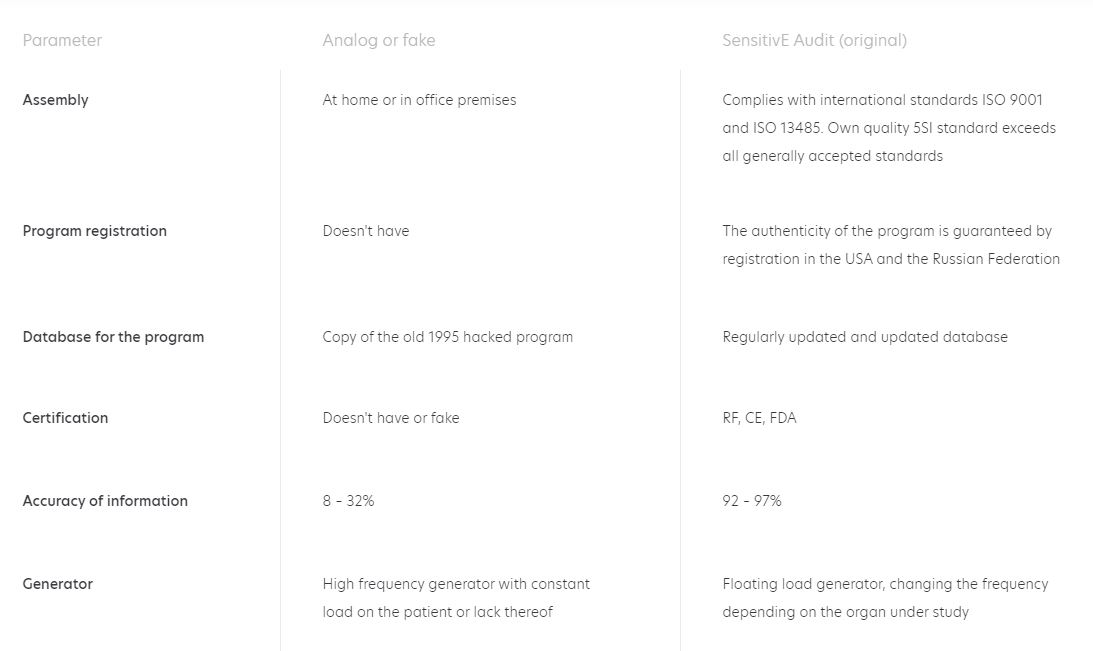This screenshot has height=651, width=1093.
Task: Click 'Regularly updated and updated database' text
Action: (864, 337)
